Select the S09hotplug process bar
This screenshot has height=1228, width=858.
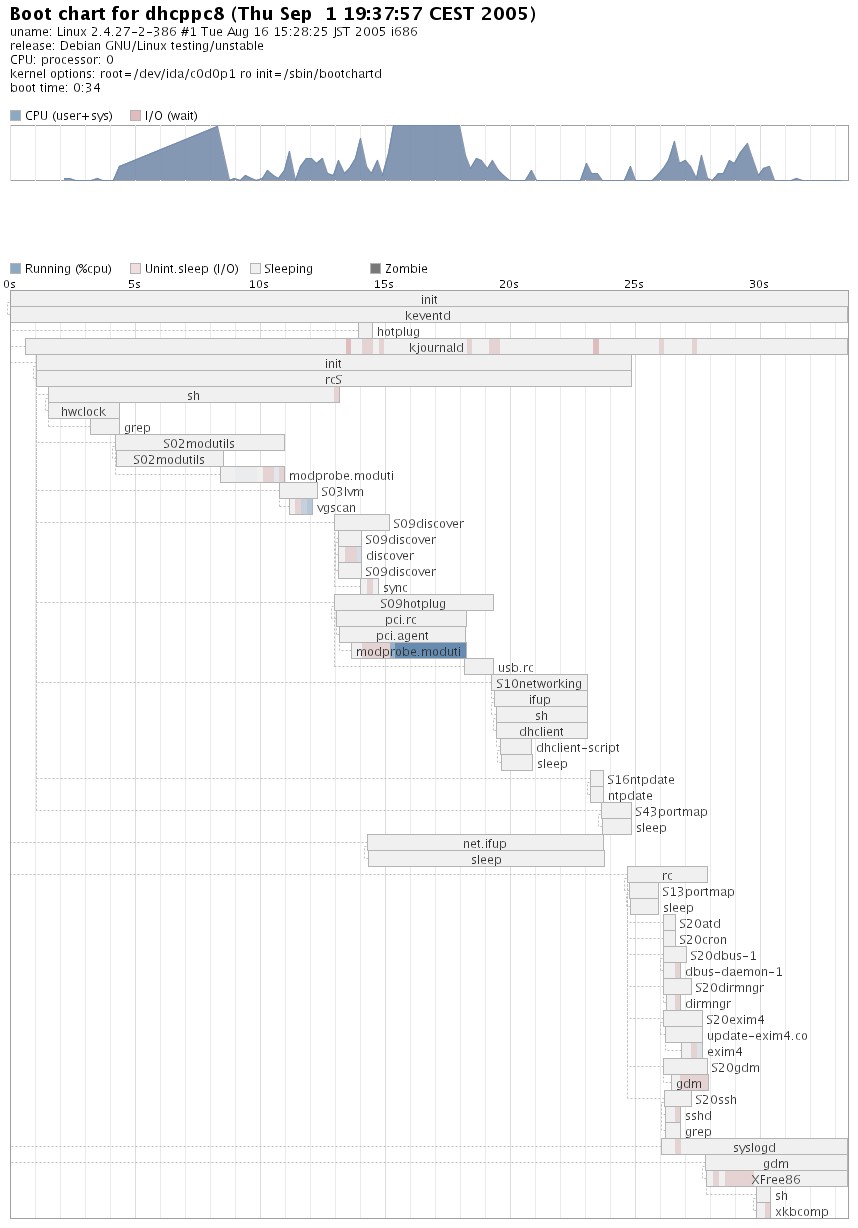click(413, 603)
